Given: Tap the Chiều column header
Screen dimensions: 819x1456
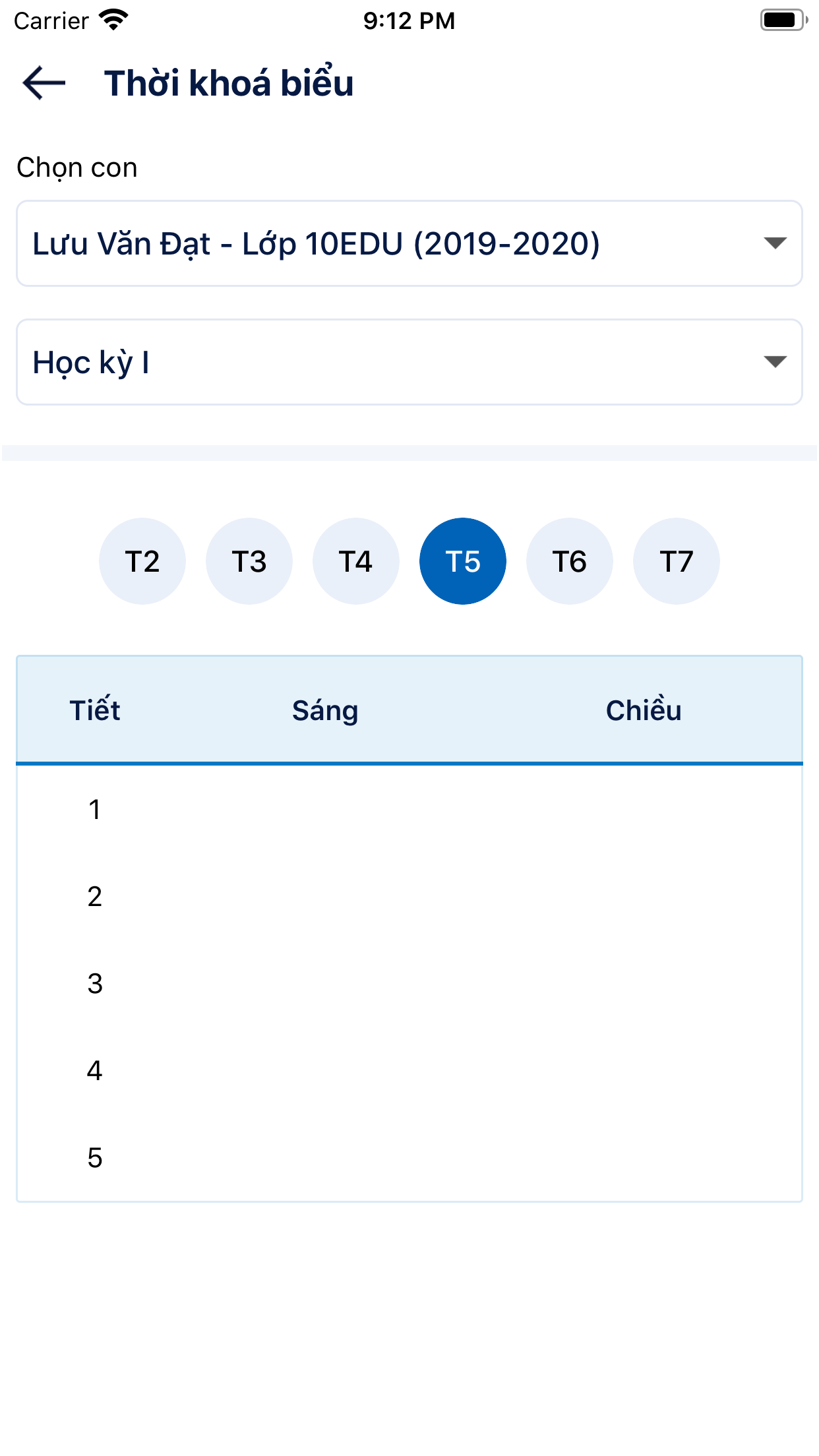Looking at the screenshot, I should click(x=644, y=710).
